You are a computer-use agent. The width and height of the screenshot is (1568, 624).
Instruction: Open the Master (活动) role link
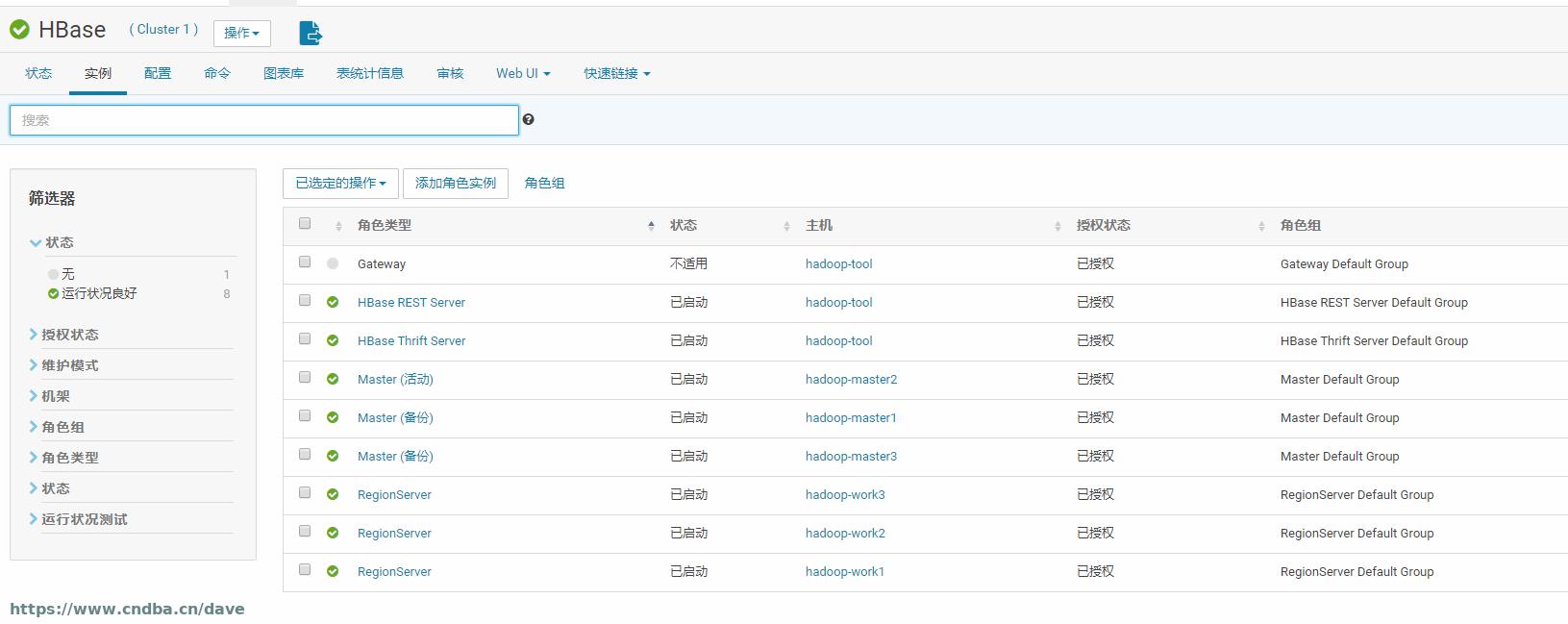(x=395, y=379)
